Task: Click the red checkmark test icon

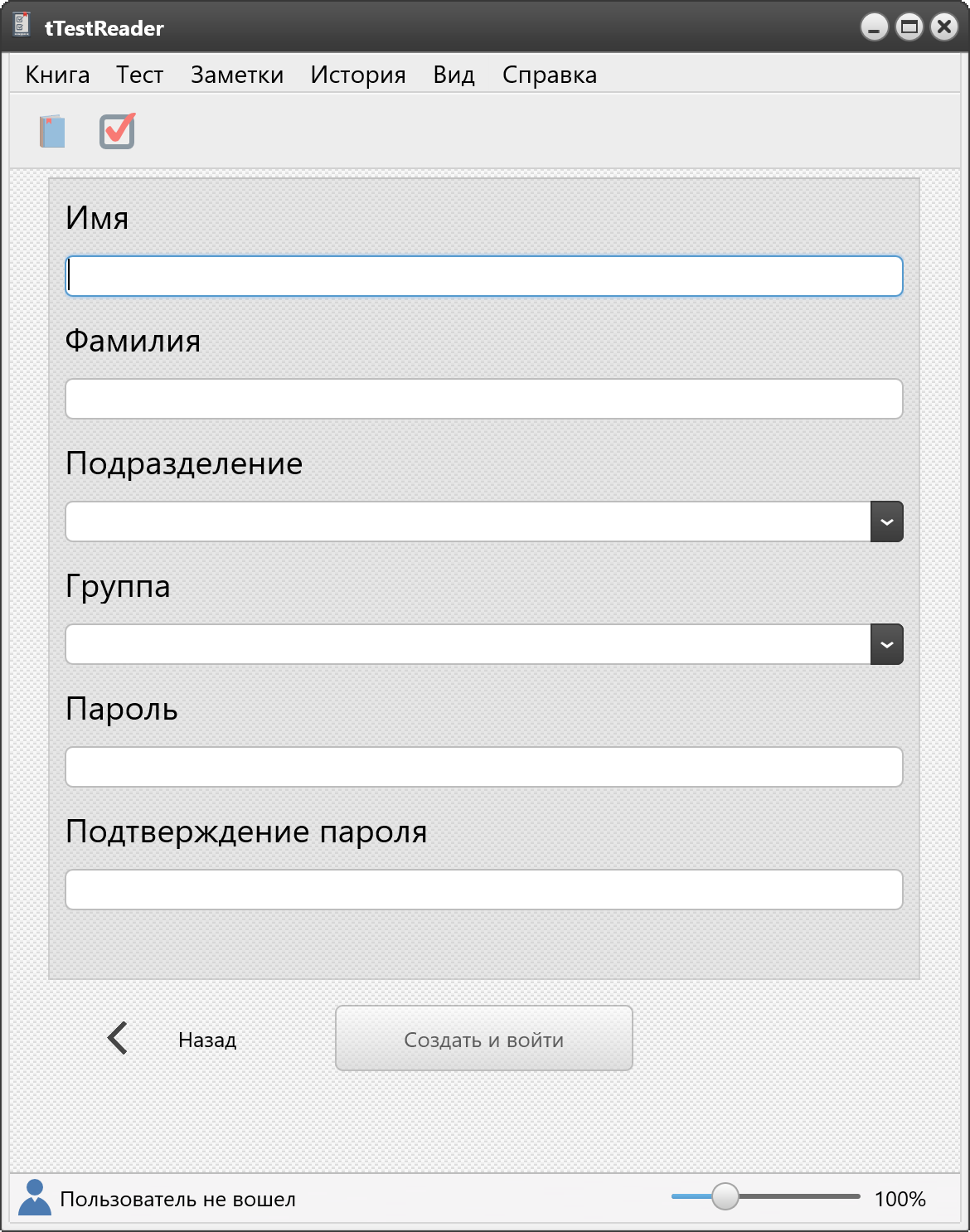Action: tap(117, 131)
